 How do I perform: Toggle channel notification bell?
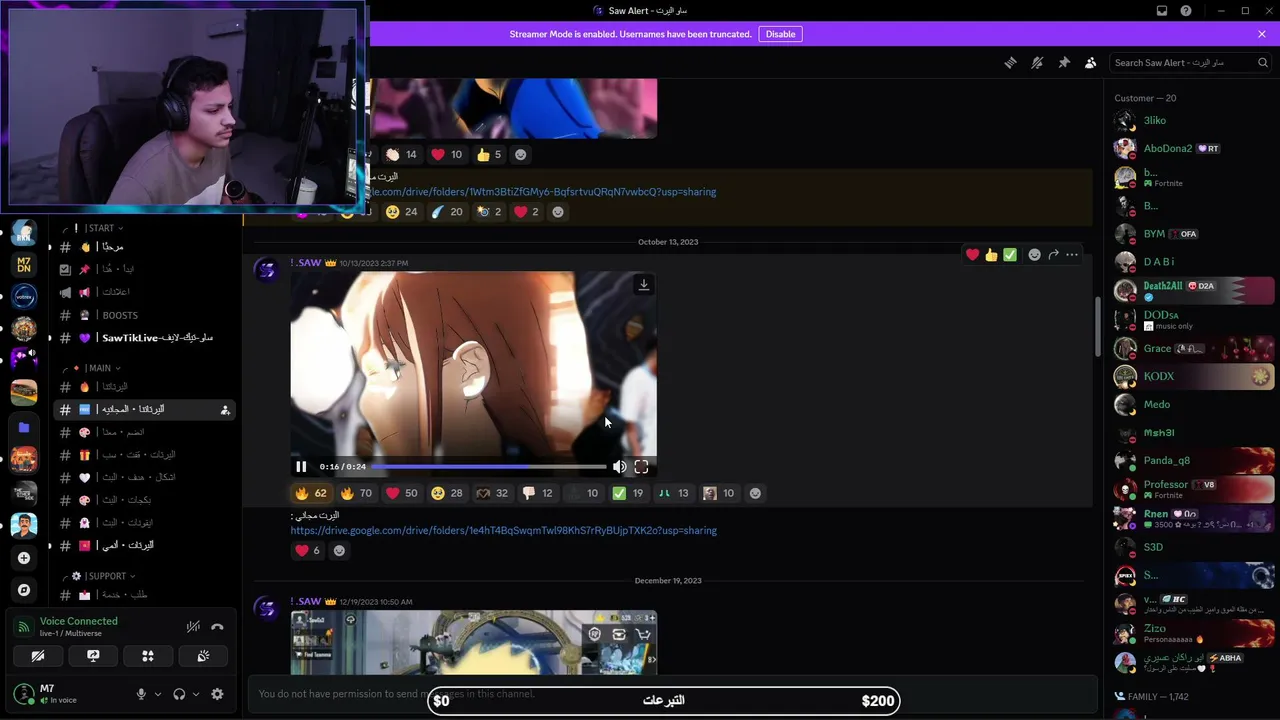pos(1037,62)
